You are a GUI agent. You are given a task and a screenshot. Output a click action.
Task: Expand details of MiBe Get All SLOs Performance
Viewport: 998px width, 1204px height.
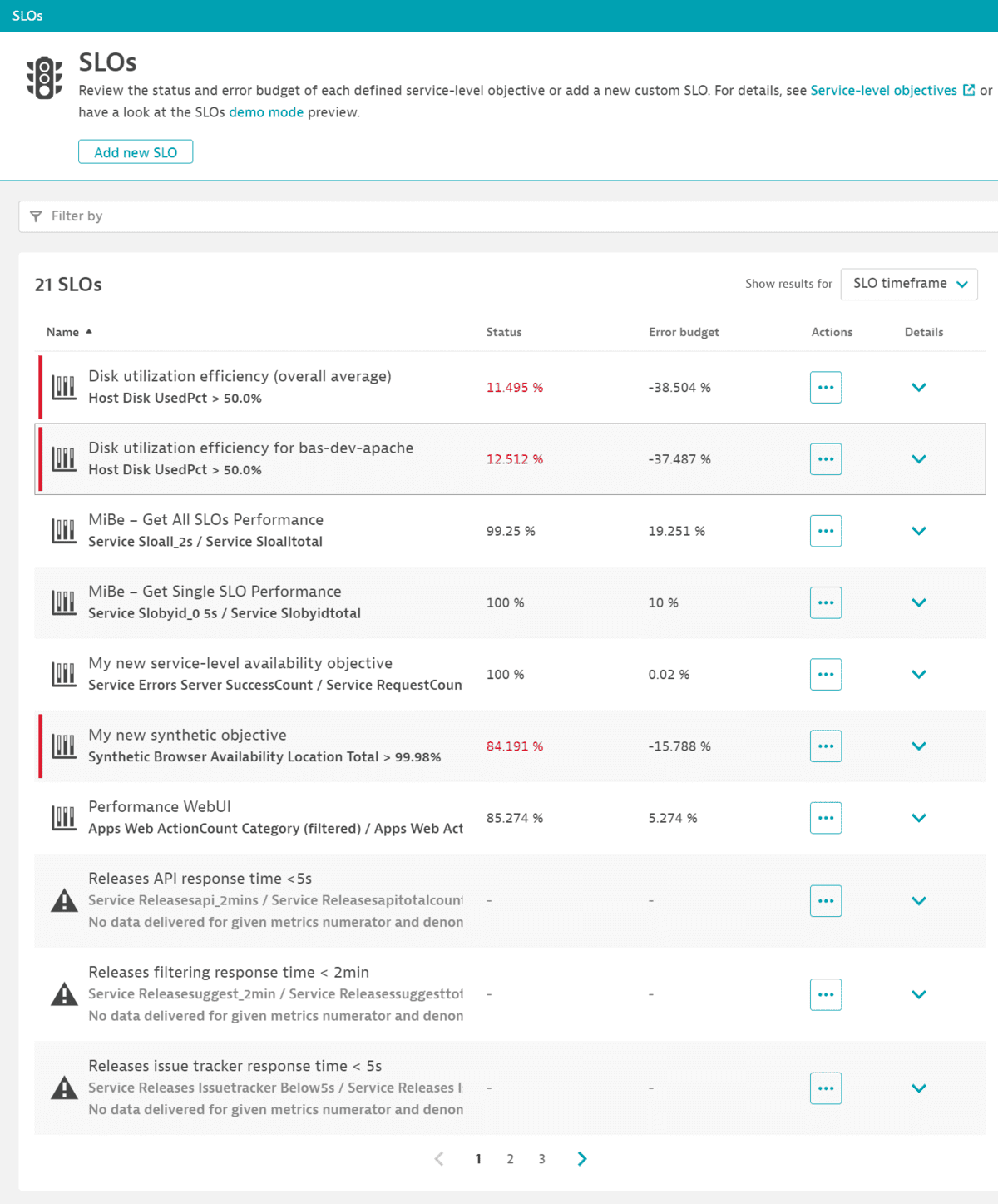click(919, 531)
